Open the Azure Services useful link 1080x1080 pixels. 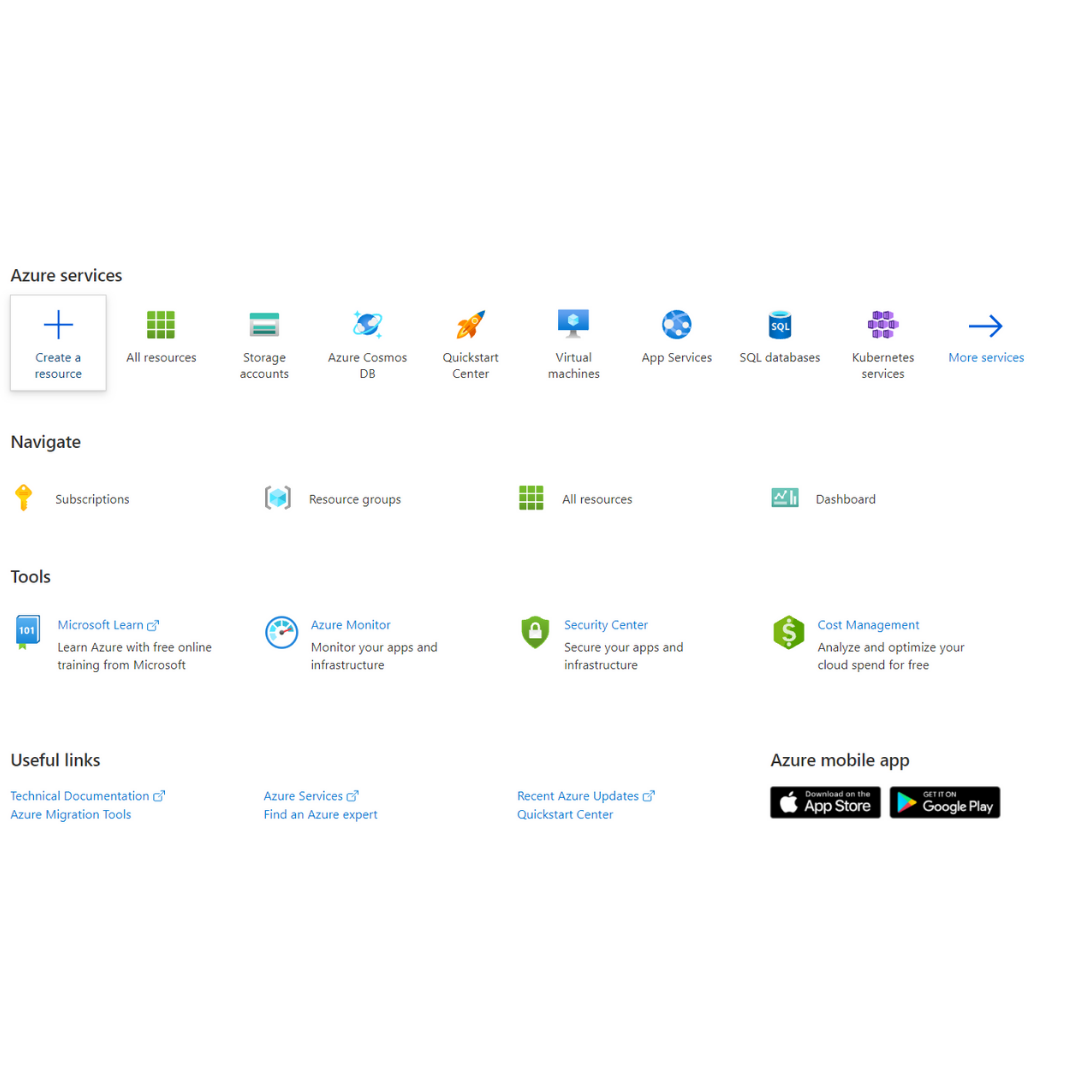[303, 796]
